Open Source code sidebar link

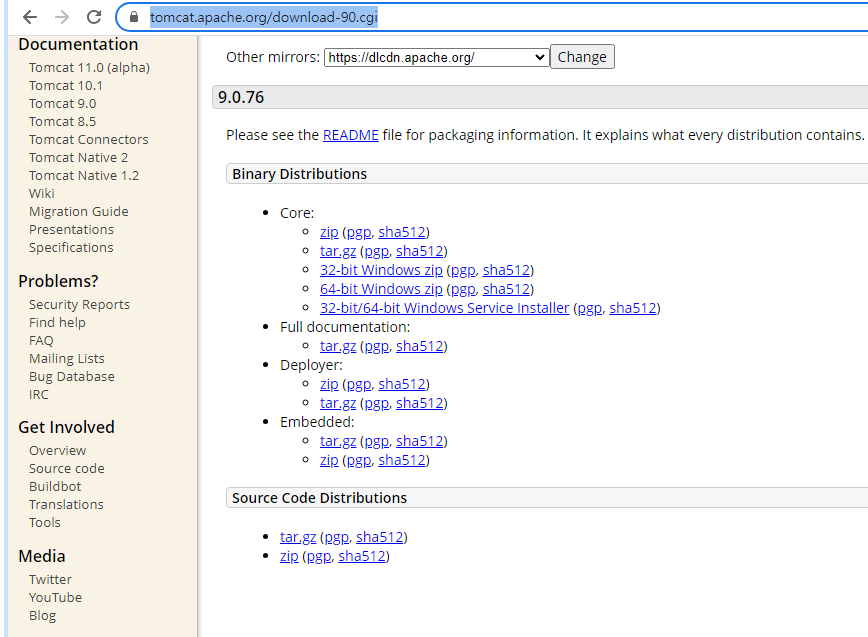(66, 469)
